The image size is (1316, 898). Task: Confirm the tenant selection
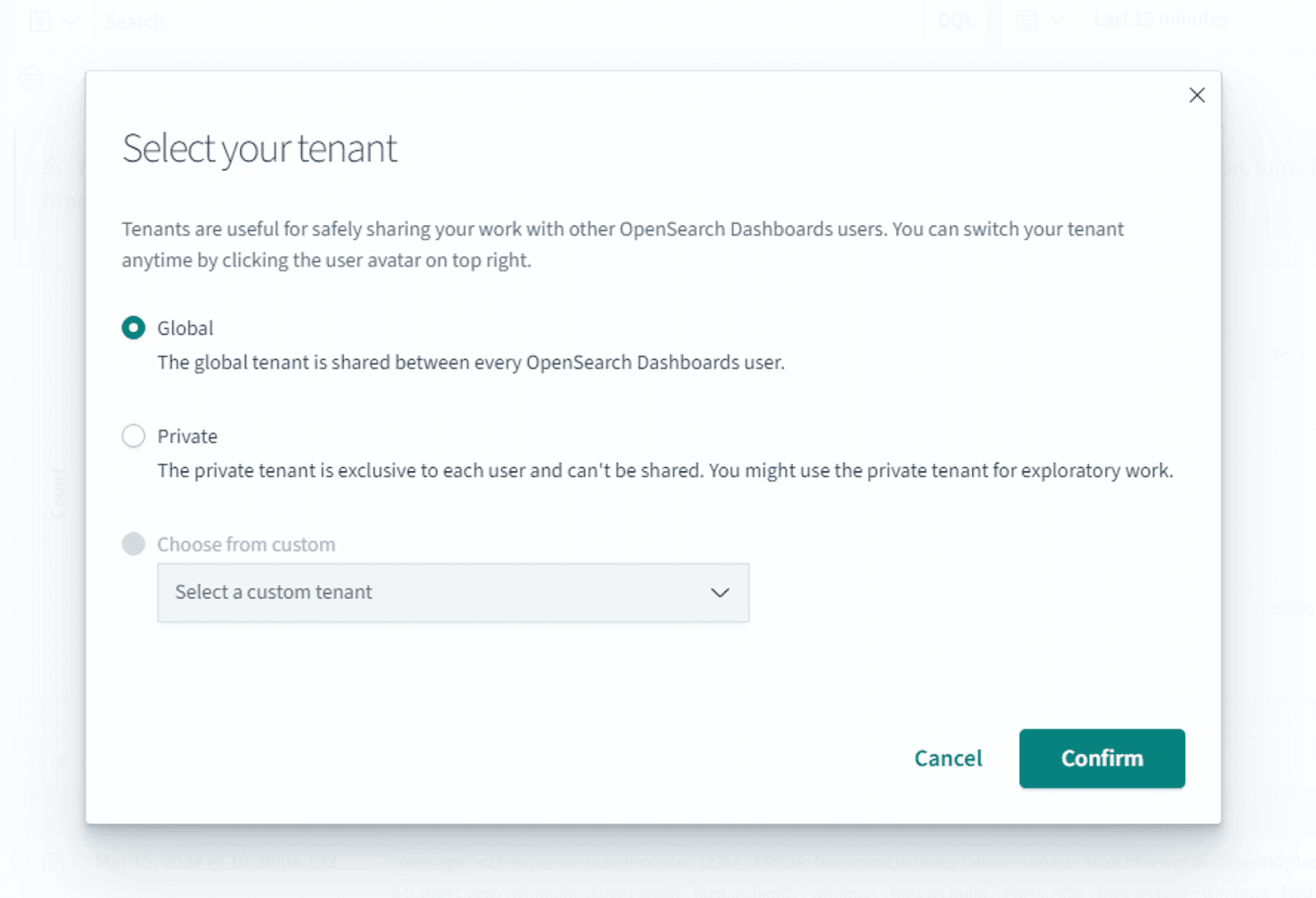(x=1101, y=758)
